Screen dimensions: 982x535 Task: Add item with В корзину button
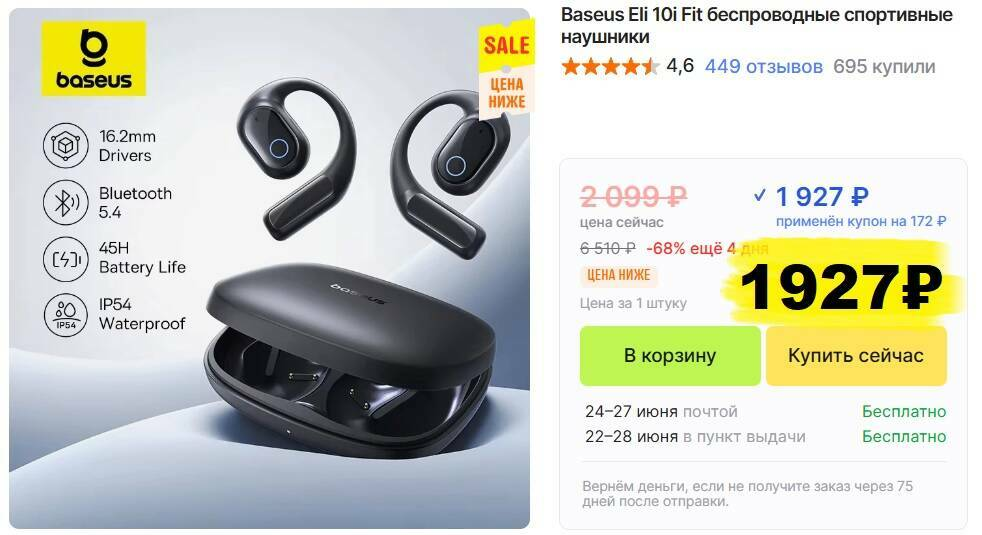[x=670, y=356]
